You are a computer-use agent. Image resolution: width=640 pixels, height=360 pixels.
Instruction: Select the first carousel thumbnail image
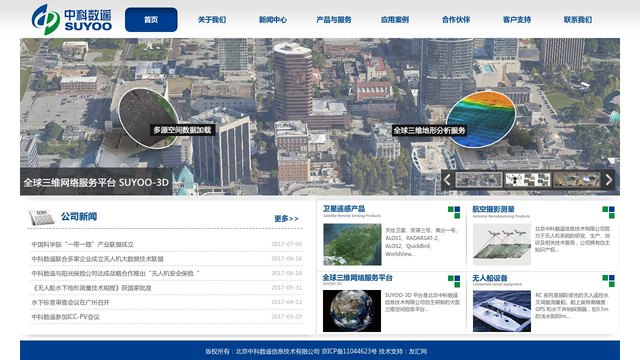(478, 180)
